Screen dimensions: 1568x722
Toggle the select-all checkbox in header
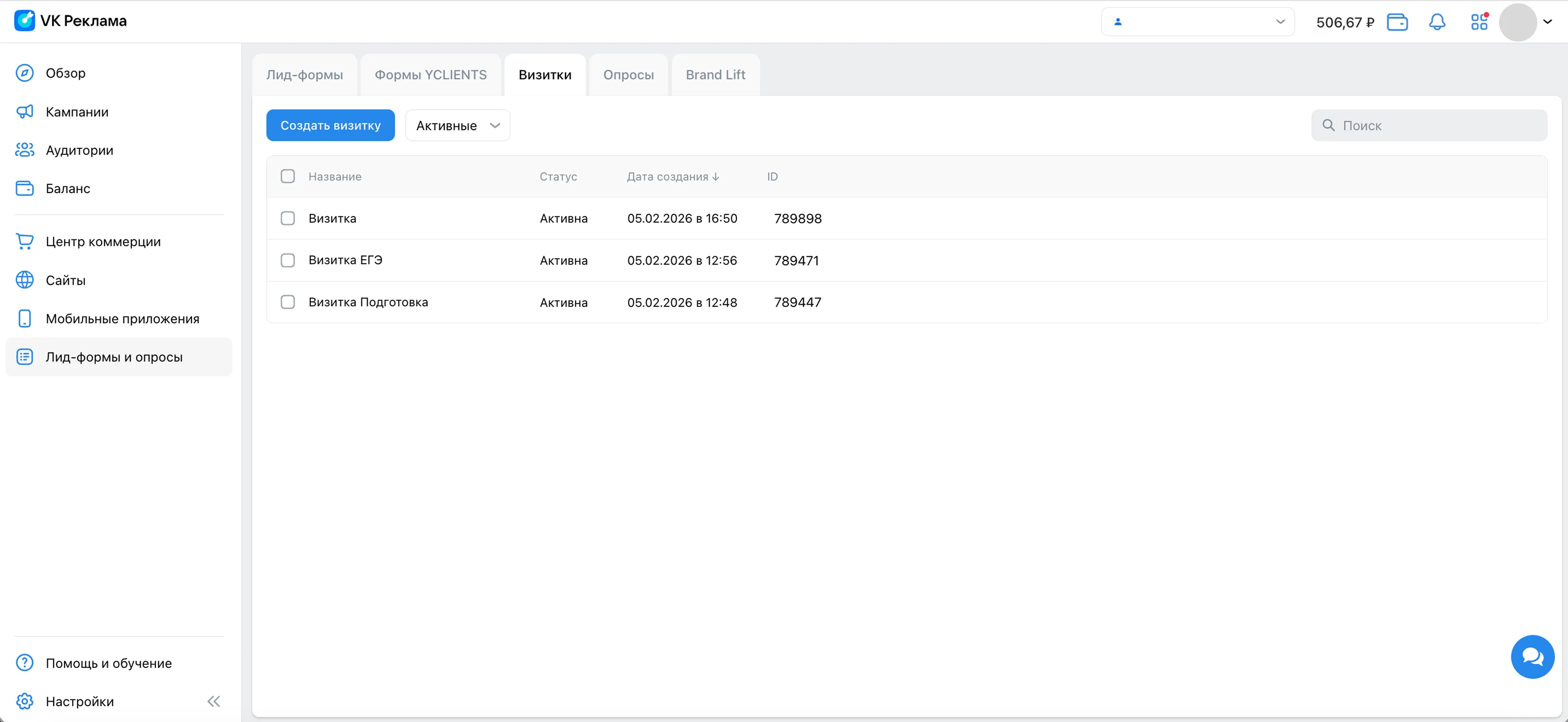pyautogui.click(x=287, y=176)
